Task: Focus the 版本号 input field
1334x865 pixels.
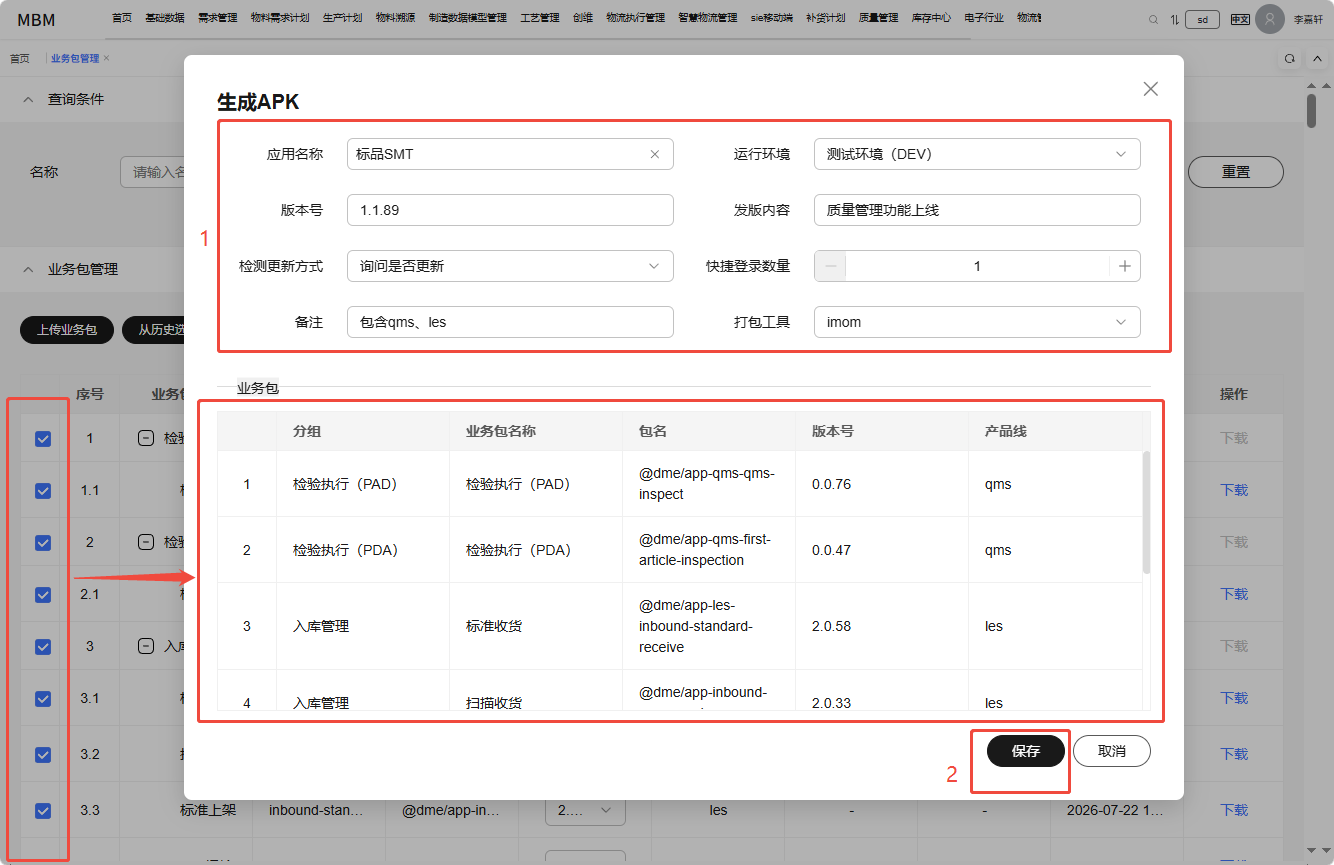Action: tap(510, 210)
